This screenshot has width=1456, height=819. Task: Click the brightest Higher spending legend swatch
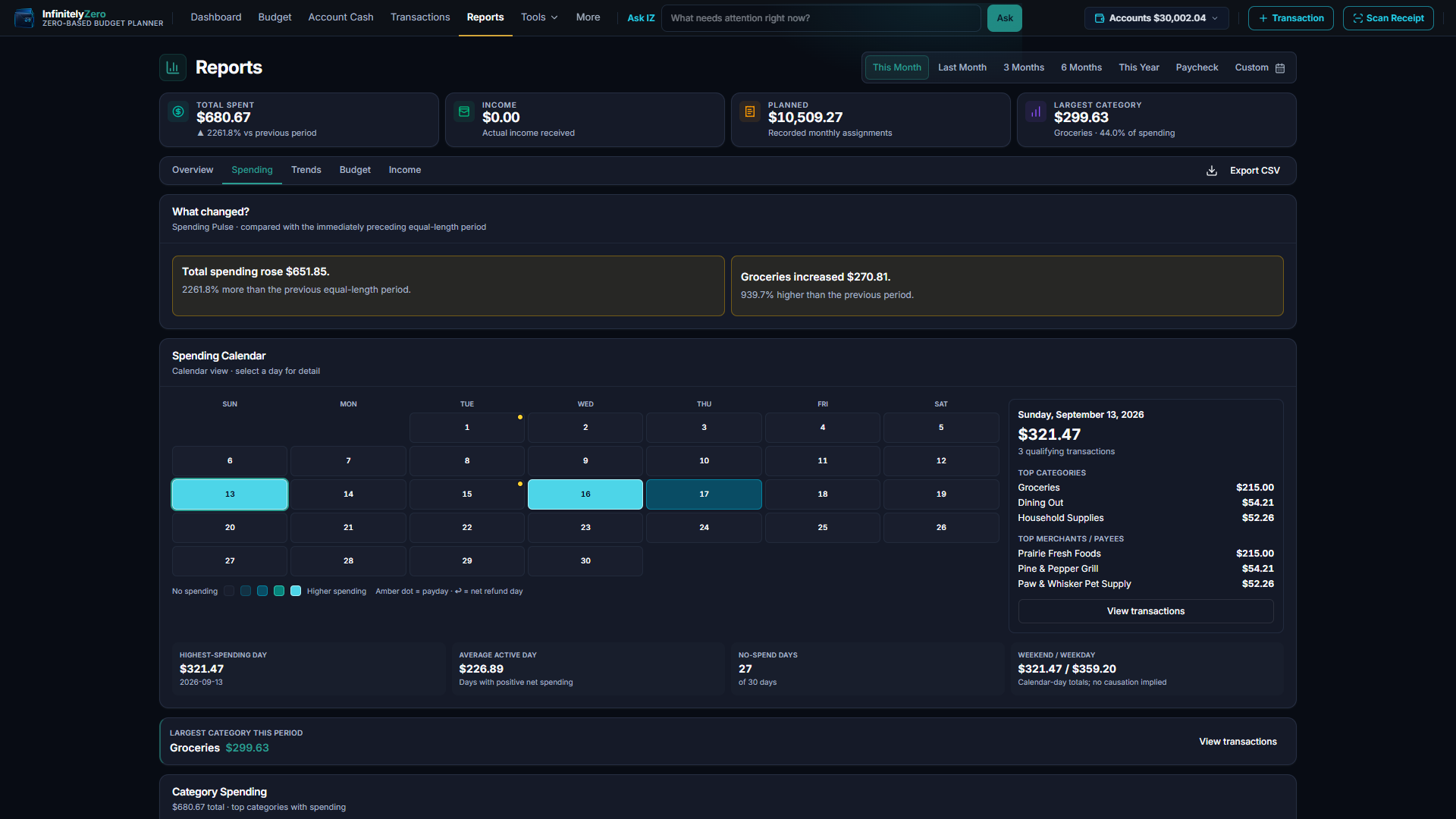pos(296,591)
